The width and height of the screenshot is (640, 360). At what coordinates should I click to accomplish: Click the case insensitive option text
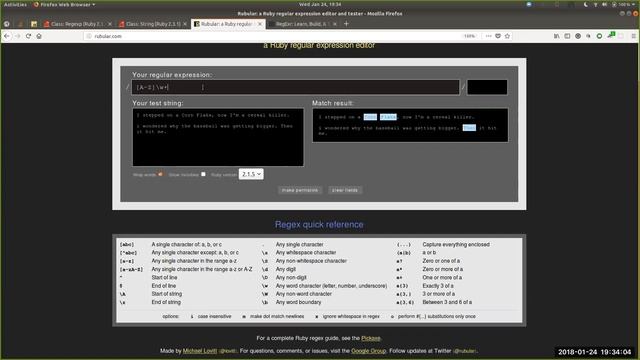tap(214, 316)
